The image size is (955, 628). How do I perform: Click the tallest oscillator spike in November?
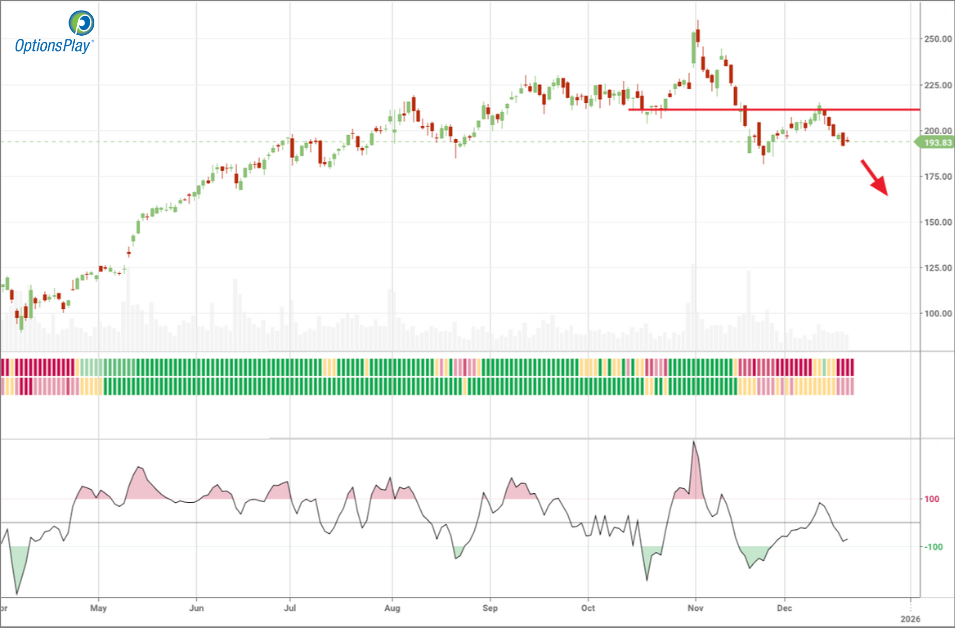coord(694,444)
